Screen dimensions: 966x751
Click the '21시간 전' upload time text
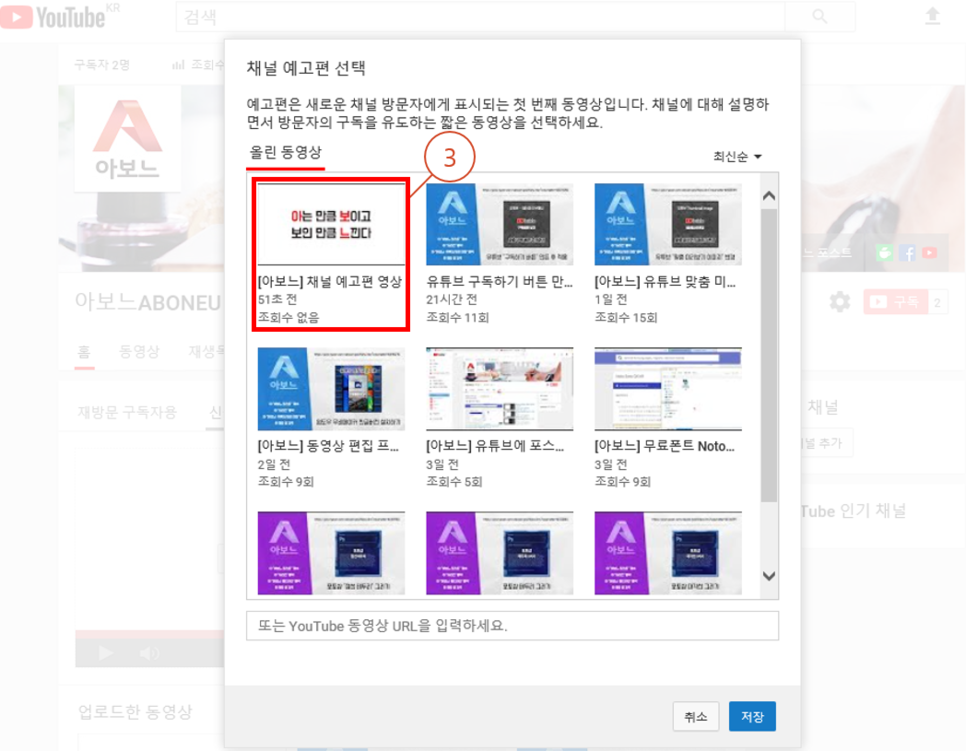click(x=452, y=299)
